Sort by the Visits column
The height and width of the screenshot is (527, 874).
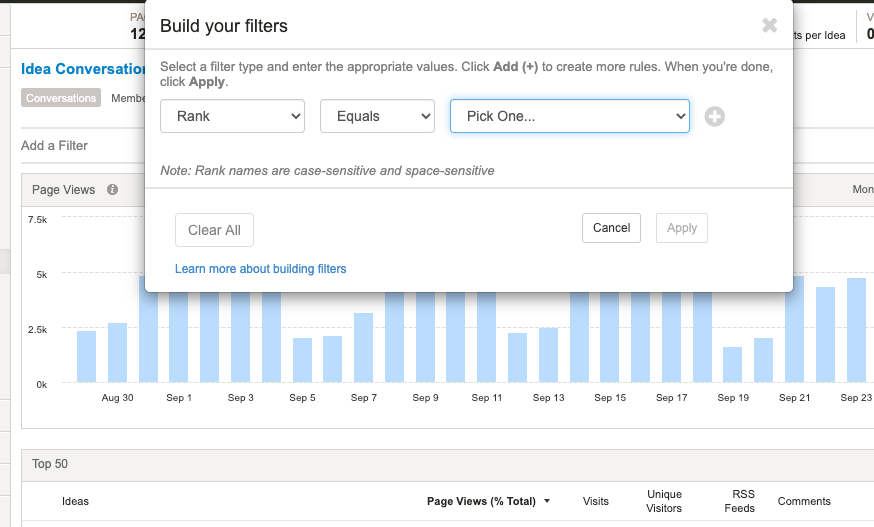[x=596, y=501]
